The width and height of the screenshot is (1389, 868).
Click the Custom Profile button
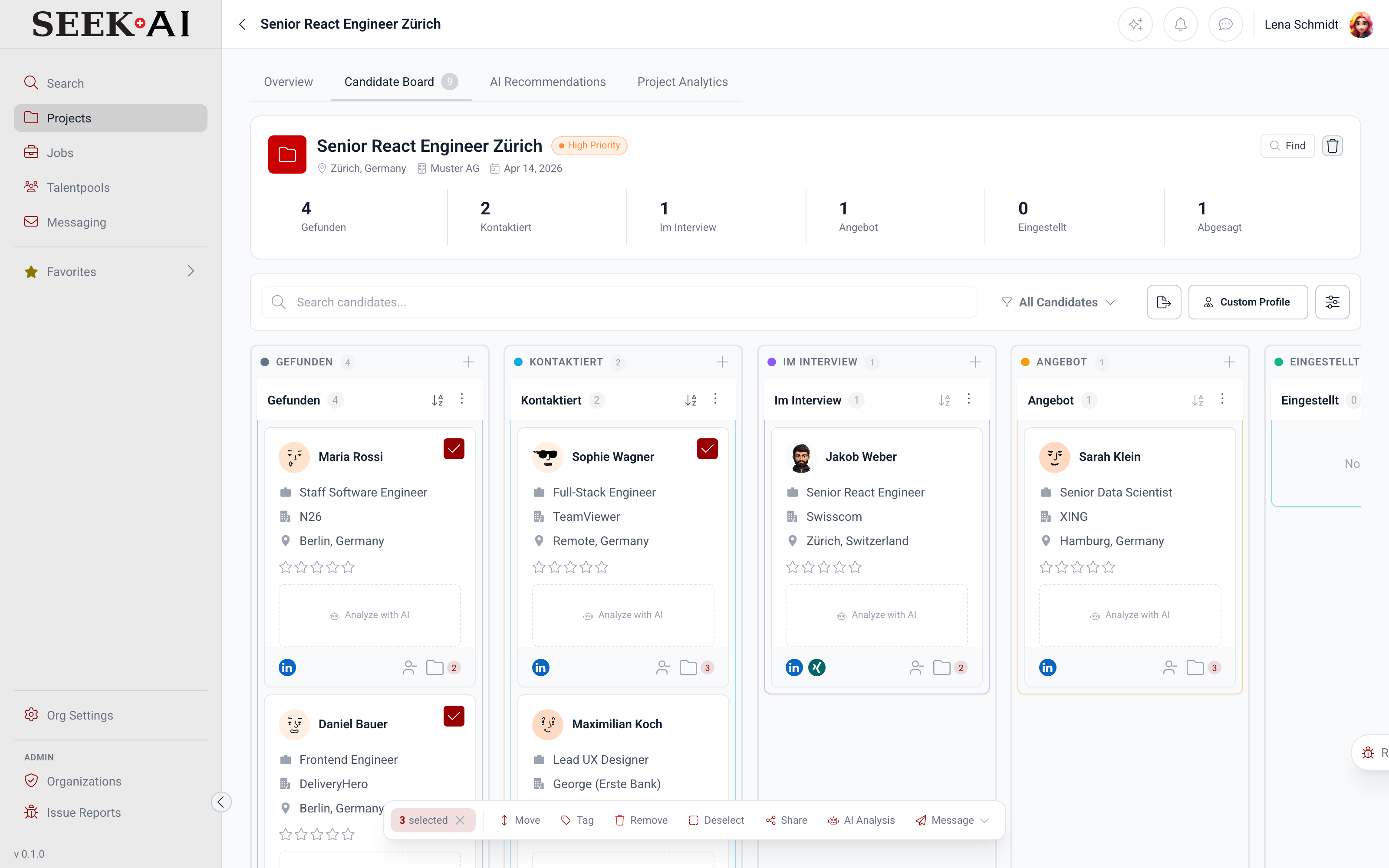(1248, 302)
